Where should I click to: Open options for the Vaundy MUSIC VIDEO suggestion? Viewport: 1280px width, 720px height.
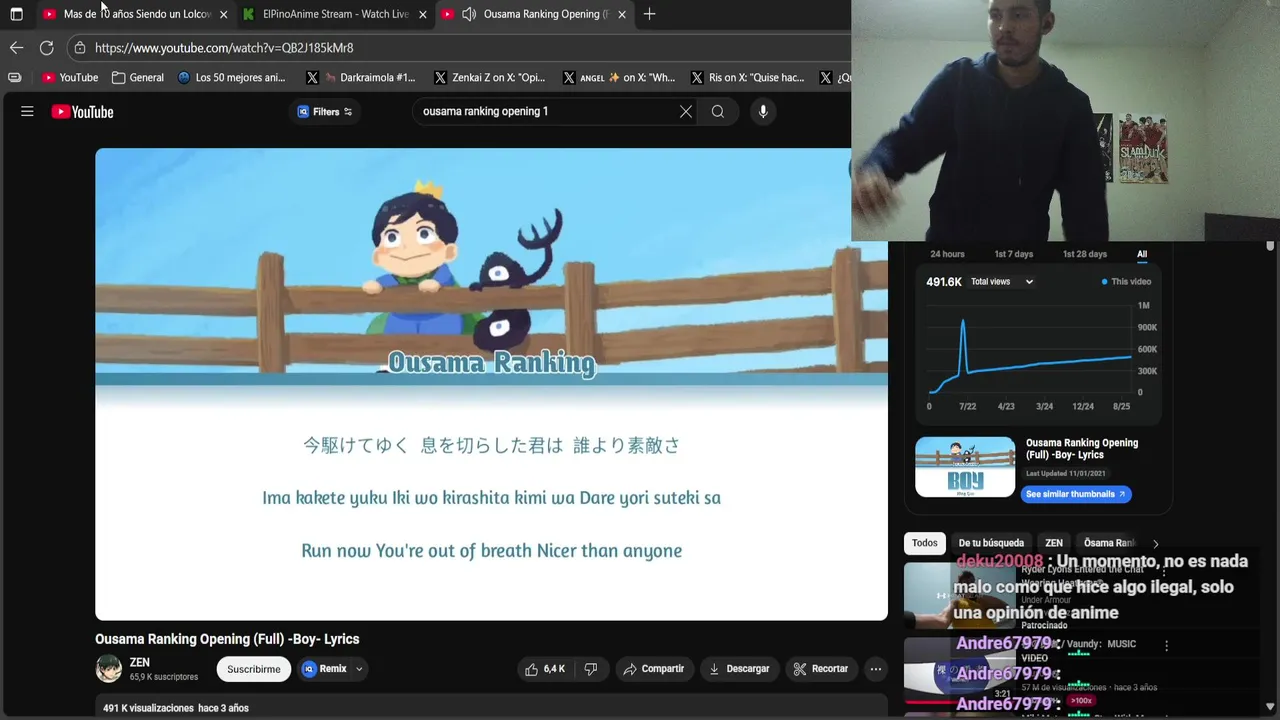[1166, 646]
